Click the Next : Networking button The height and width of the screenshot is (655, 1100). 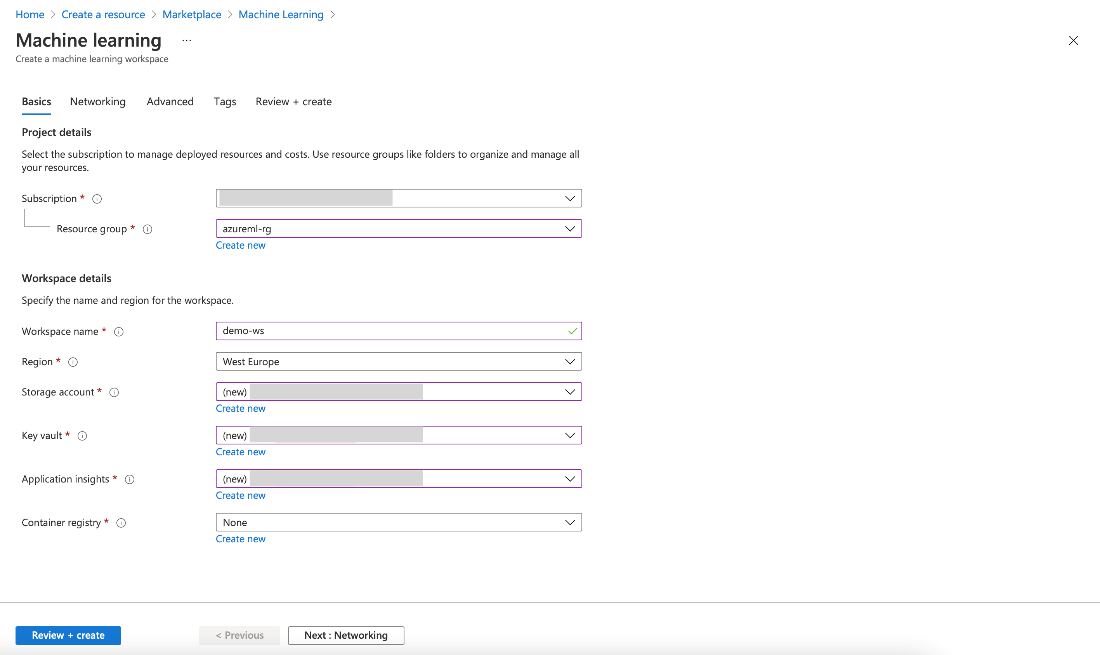(x=346, y=635)
